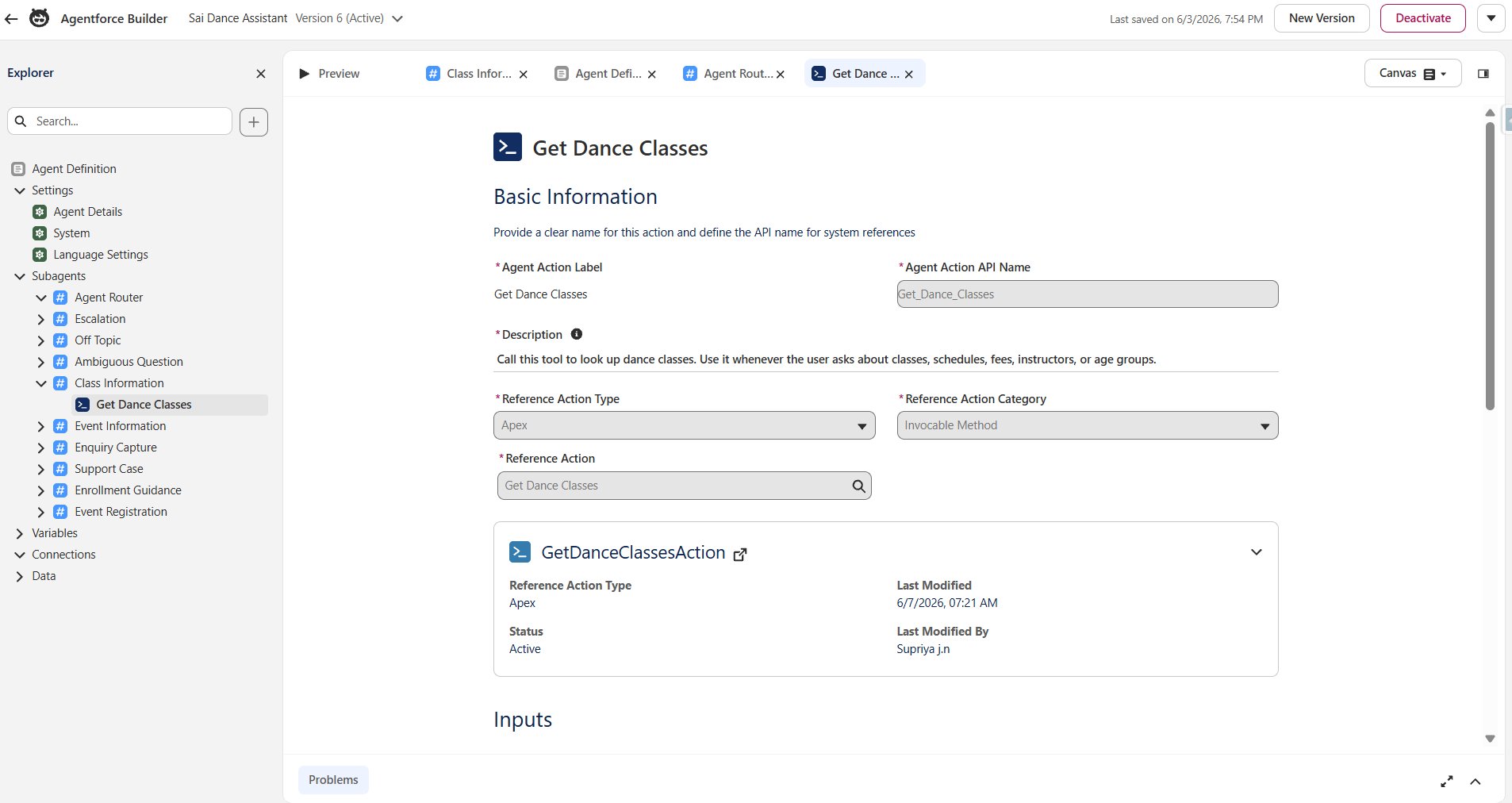This screenshot has width=1512, height=803.
Task: Open Language Settings item
Action: [101, 255]
